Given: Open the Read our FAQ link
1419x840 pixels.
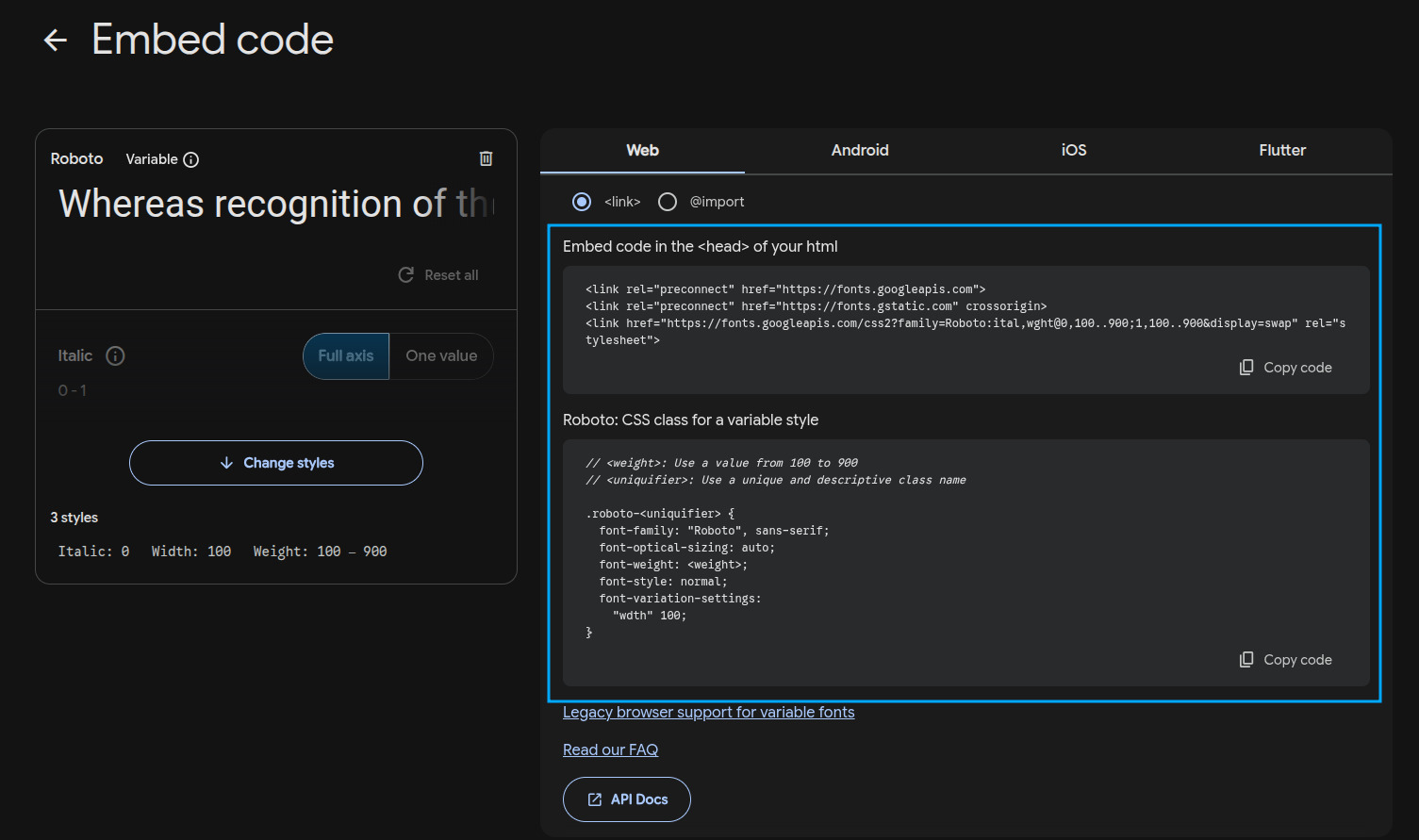Looking at the screenshot, I should tap(610, 750).
